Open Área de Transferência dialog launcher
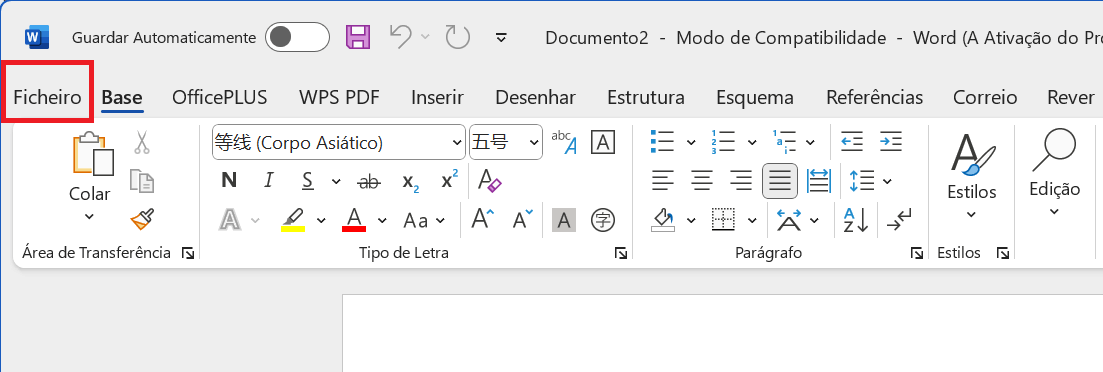The width and height of the screenshot is (1103, 372). 188,253
